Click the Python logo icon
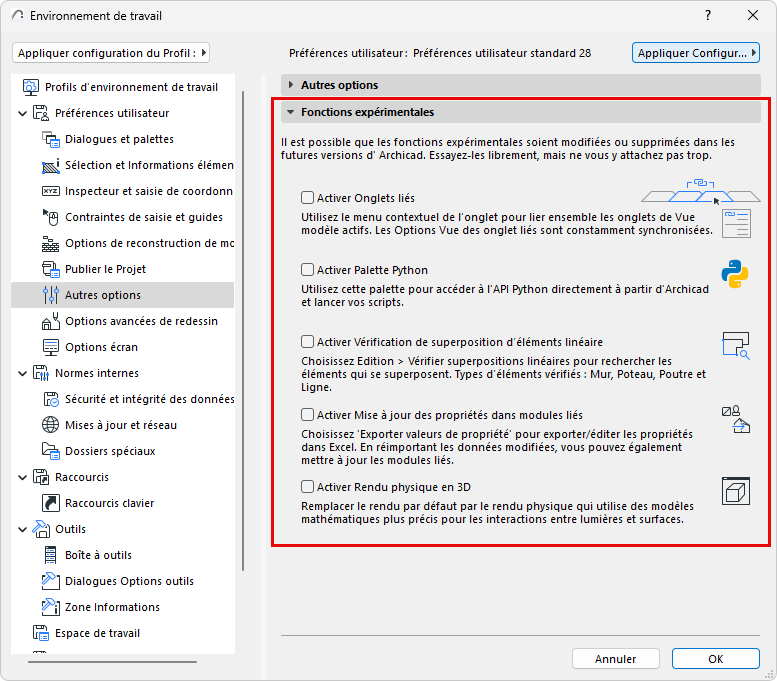The height and width of the screenshot is (681, 777). [x=735, y=274]
